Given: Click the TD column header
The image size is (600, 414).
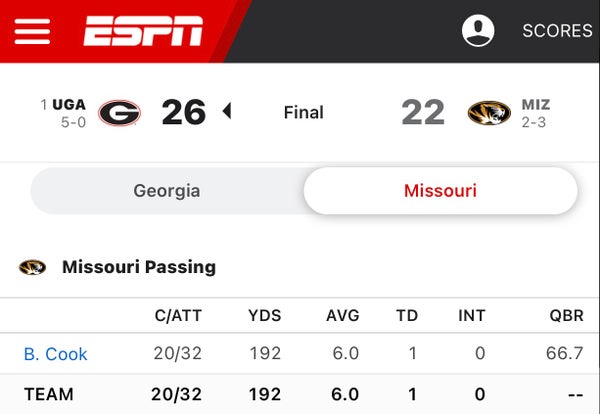Looking at the screenshot, I should pyautogui.click(x=407, y=316).
